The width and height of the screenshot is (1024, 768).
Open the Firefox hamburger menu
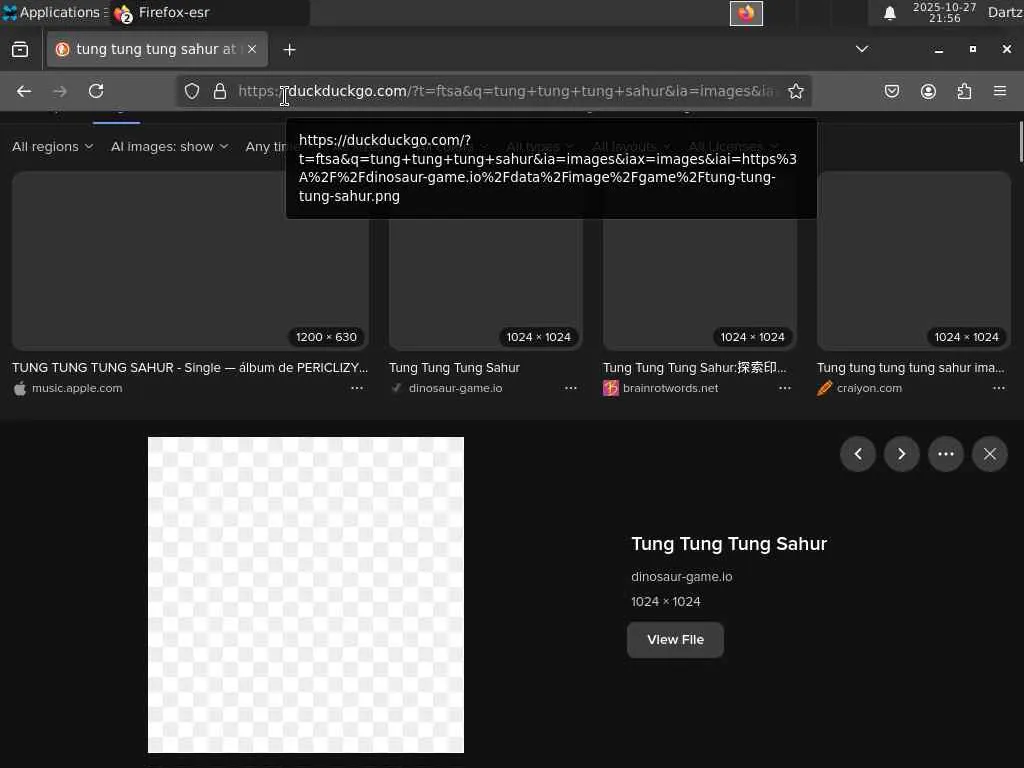point(1000,91)
